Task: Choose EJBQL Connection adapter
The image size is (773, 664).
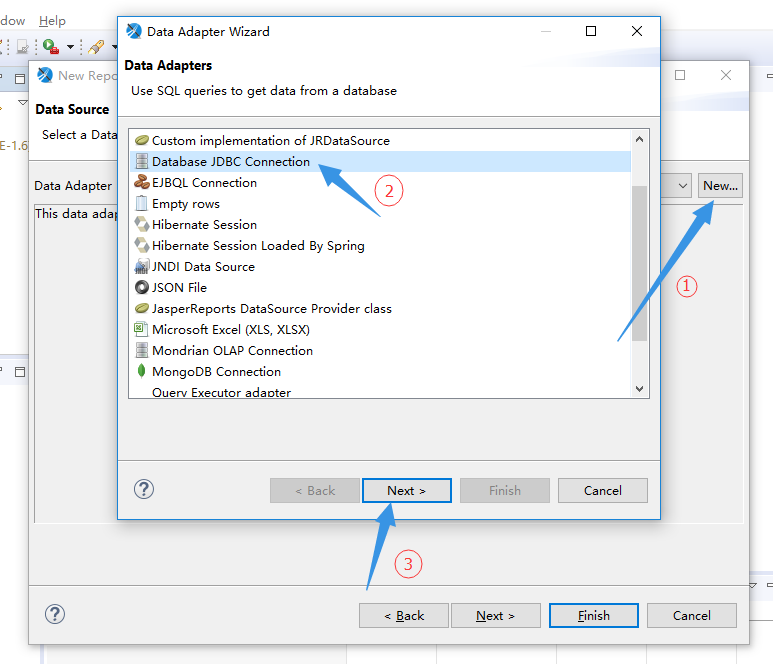Action: 381,183
